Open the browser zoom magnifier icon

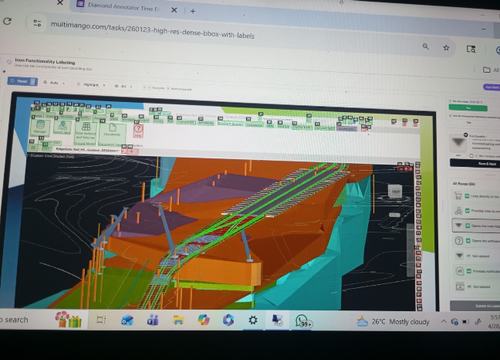tap(426, 46)
